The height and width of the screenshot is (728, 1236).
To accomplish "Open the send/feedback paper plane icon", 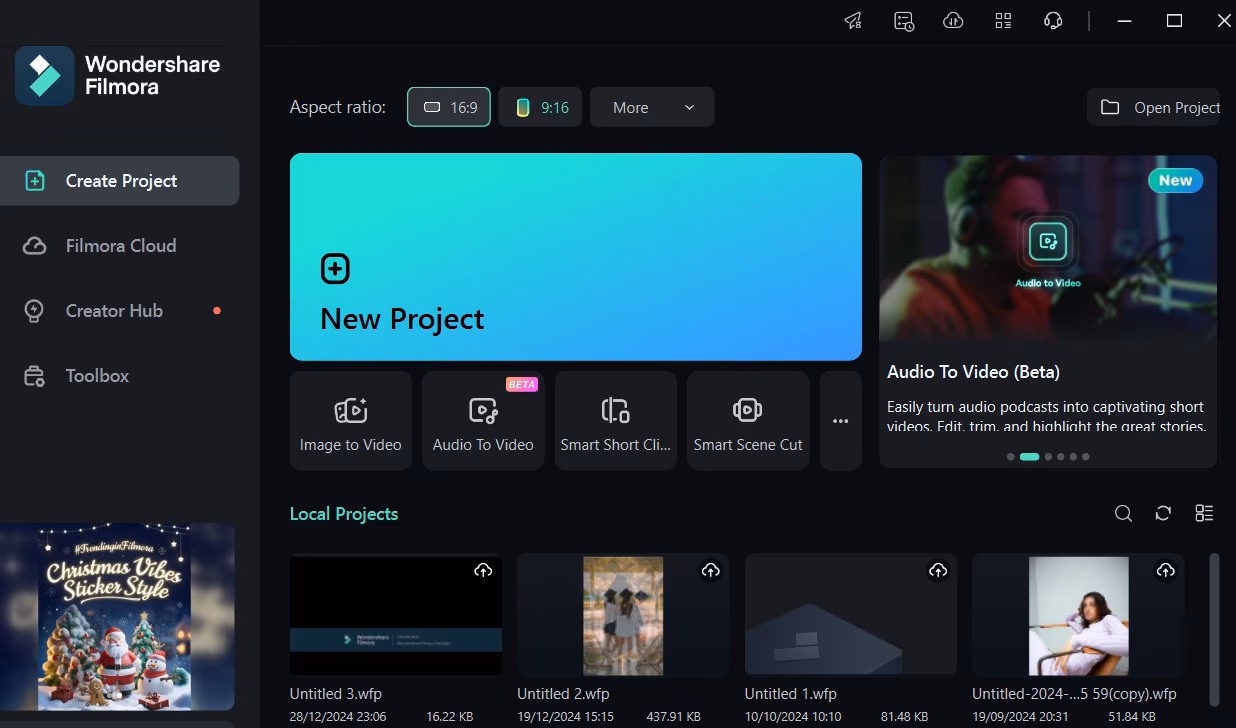I will point(853,21).
